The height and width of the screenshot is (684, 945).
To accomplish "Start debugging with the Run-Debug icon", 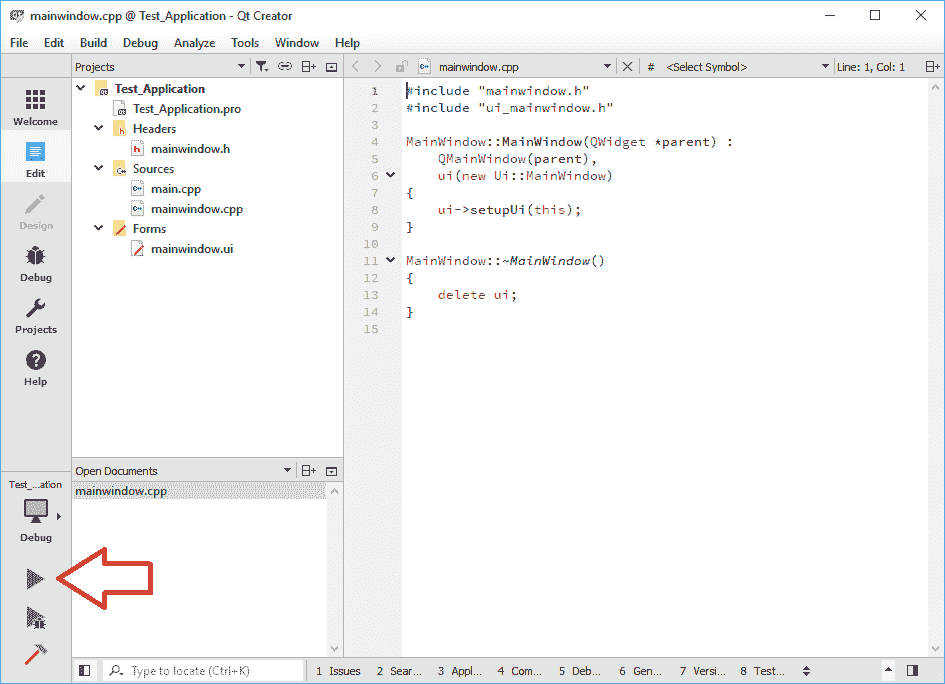I will tap(35, 617).
